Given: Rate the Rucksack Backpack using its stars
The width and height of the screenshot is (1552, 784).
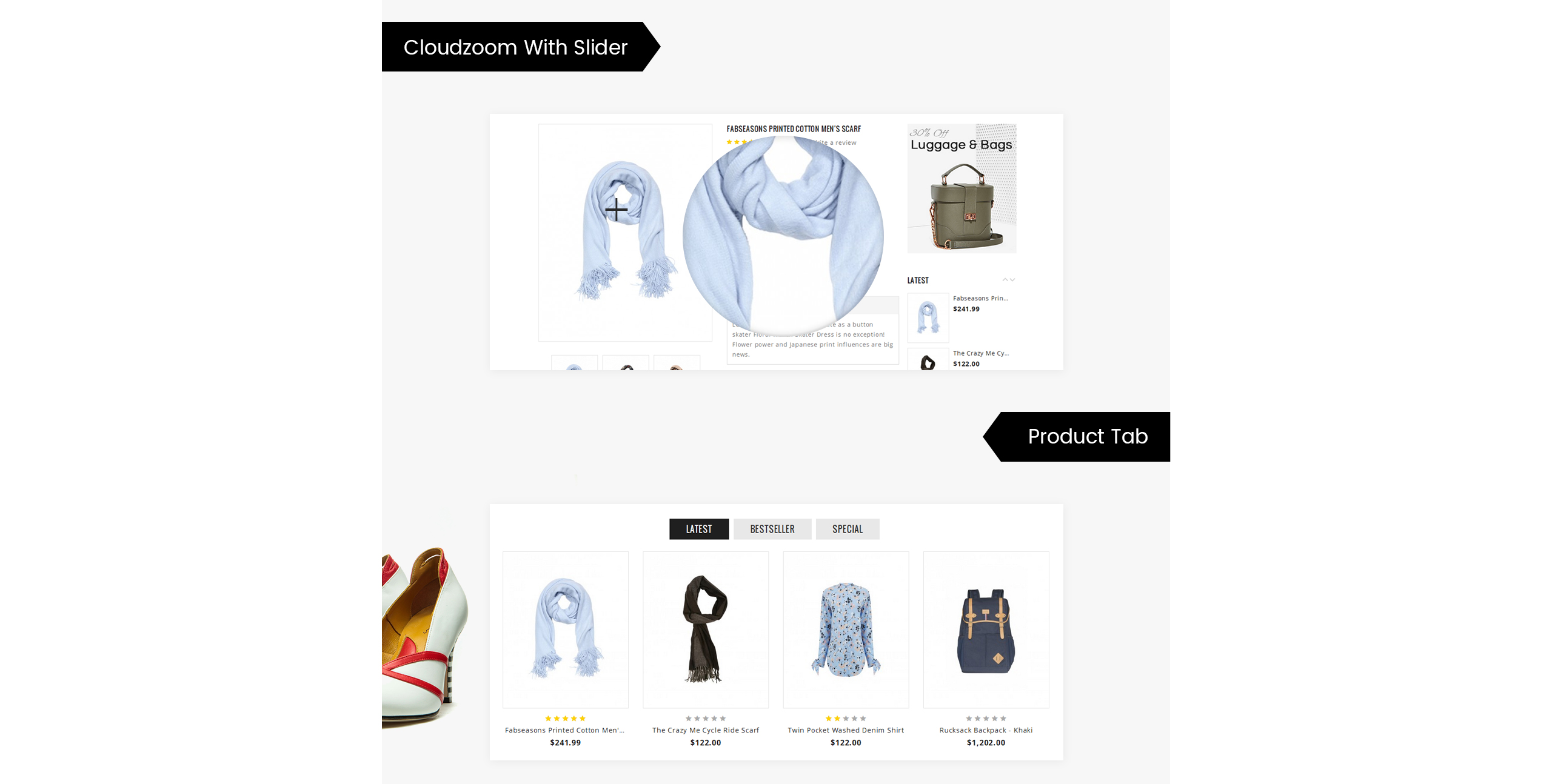Looking at the screenshot, I should [986, 719].
